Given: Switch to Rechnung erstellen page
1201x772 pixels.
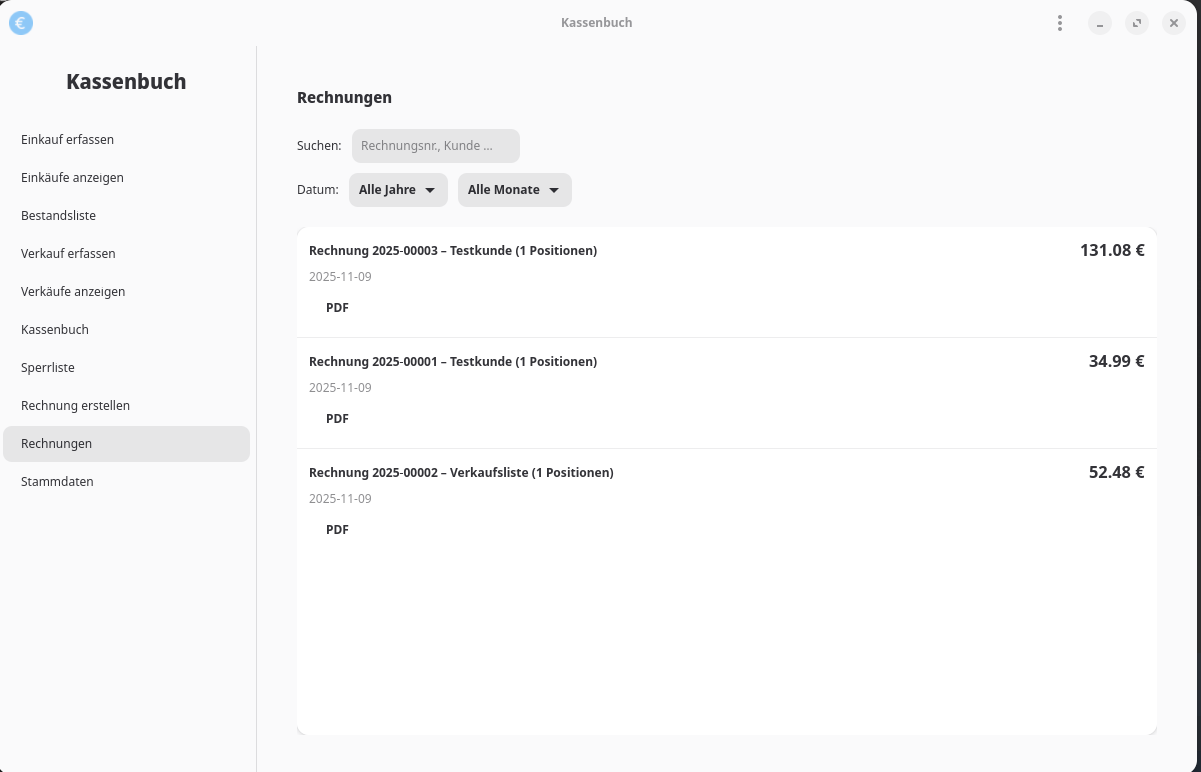Looking at the screenshot, I should tap(75, 406).
